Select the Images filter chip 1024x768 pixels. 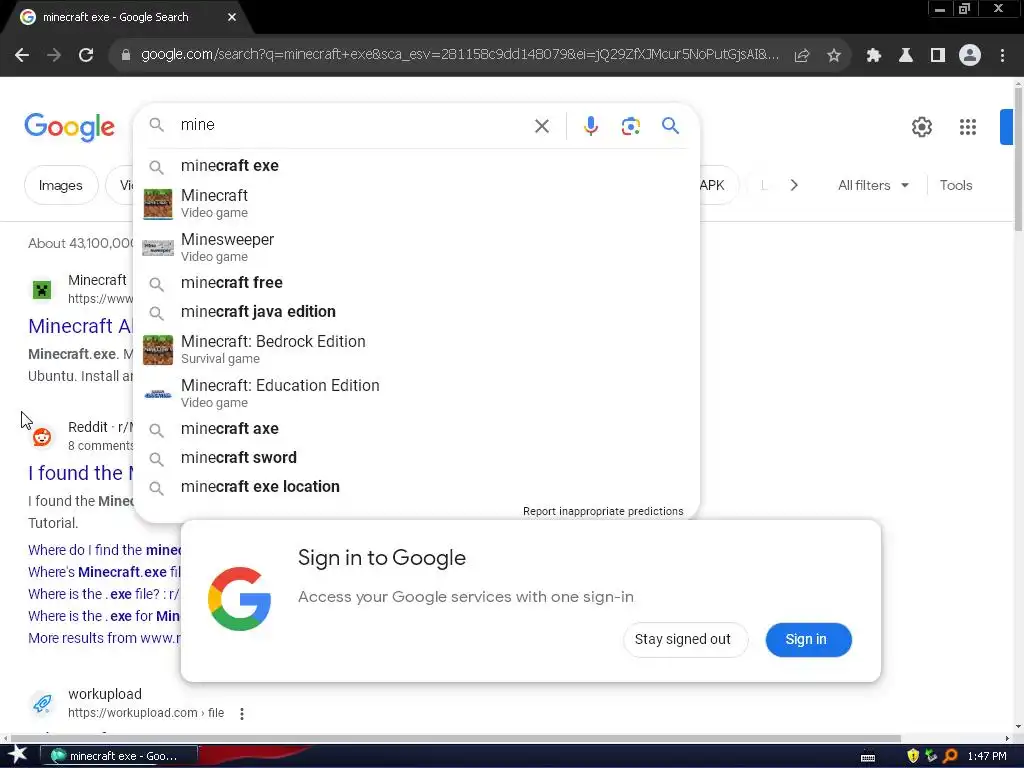(61, 185)
